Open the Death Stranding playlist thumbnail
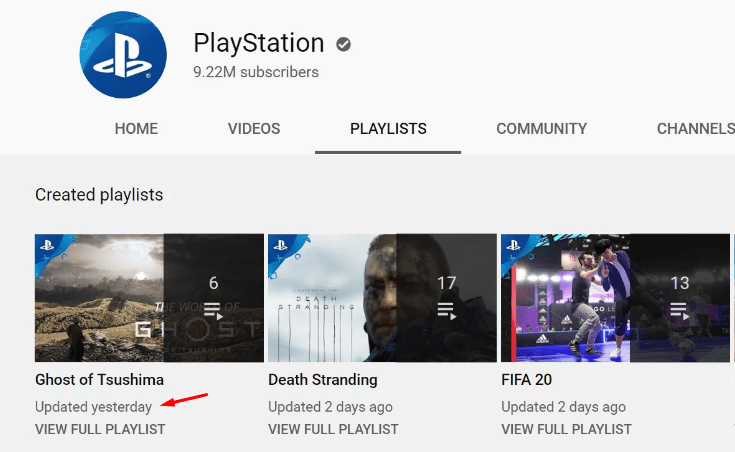Image resolution: width=735 pixels, height=452 pixels. click(332, 297)
